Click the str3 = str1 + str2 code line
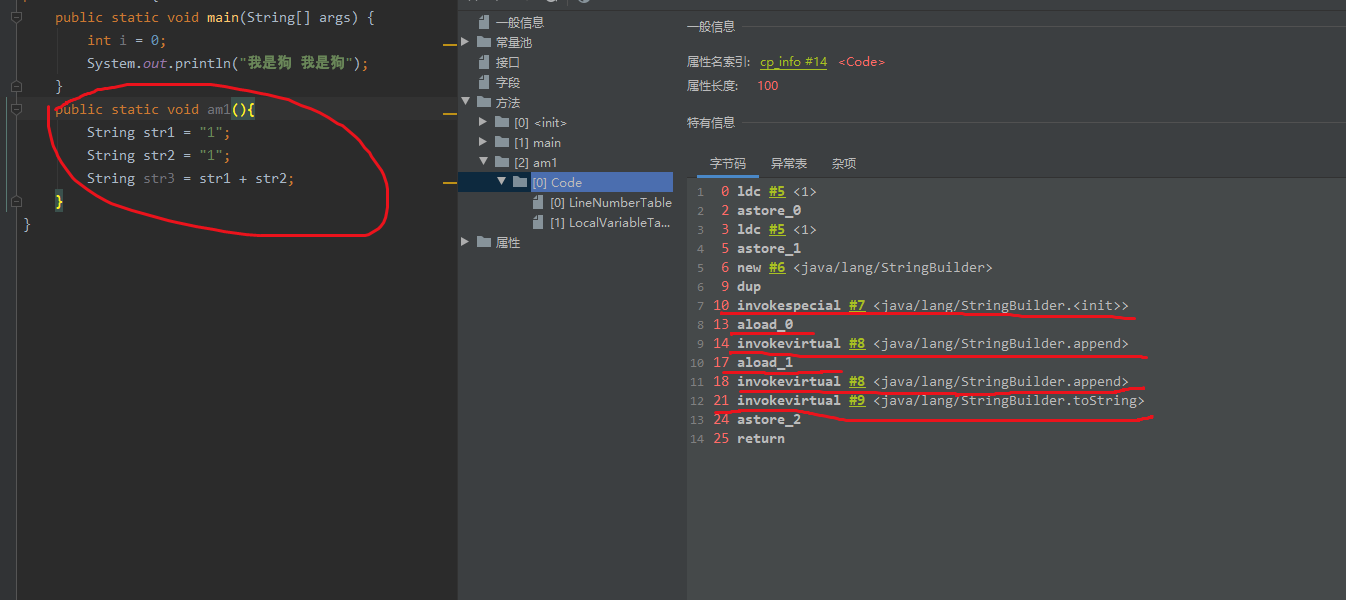Screen dimensions: 1346x600 (191, 178)
